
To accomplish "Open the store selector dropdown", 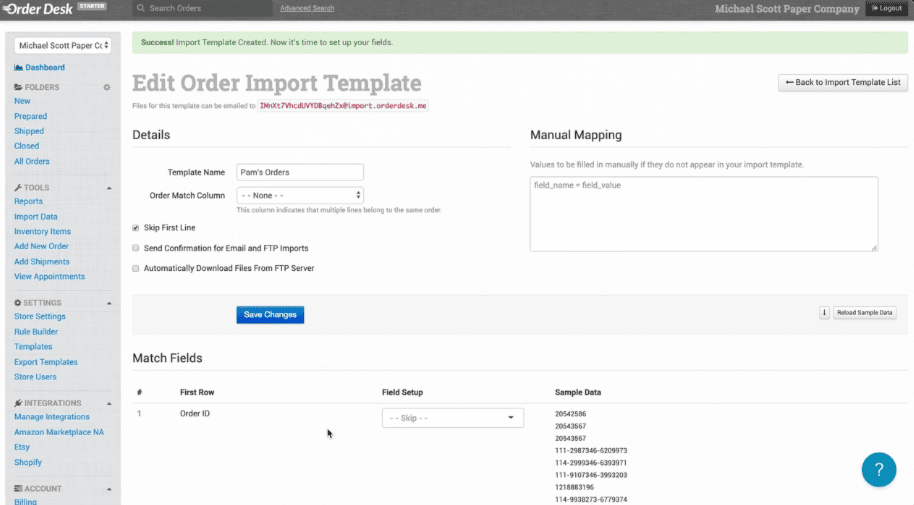I will [x=62, y=45].
